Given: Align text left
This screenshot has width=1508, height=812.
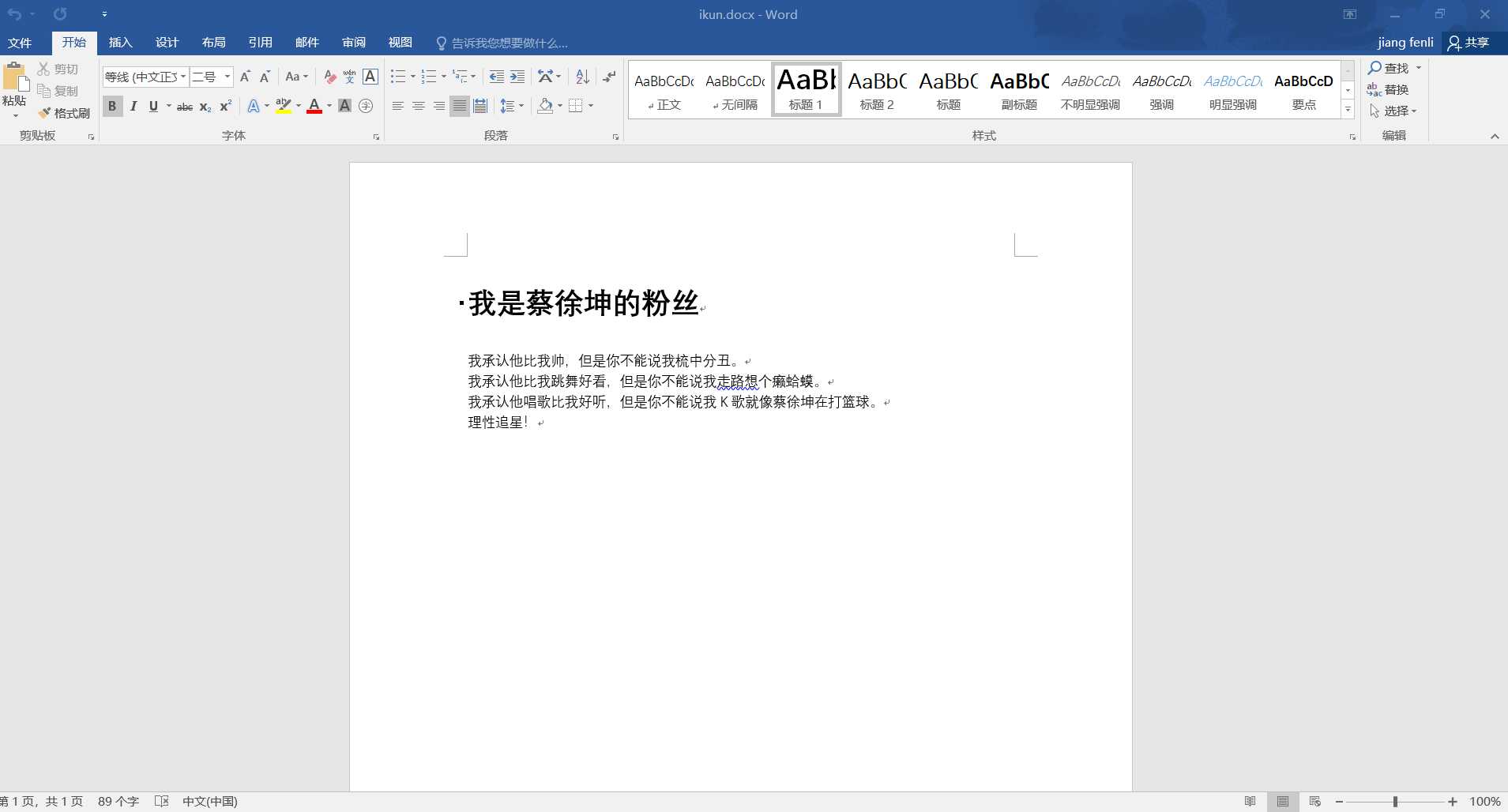Looking at the screenshot, I should click(x=397, y=106).
